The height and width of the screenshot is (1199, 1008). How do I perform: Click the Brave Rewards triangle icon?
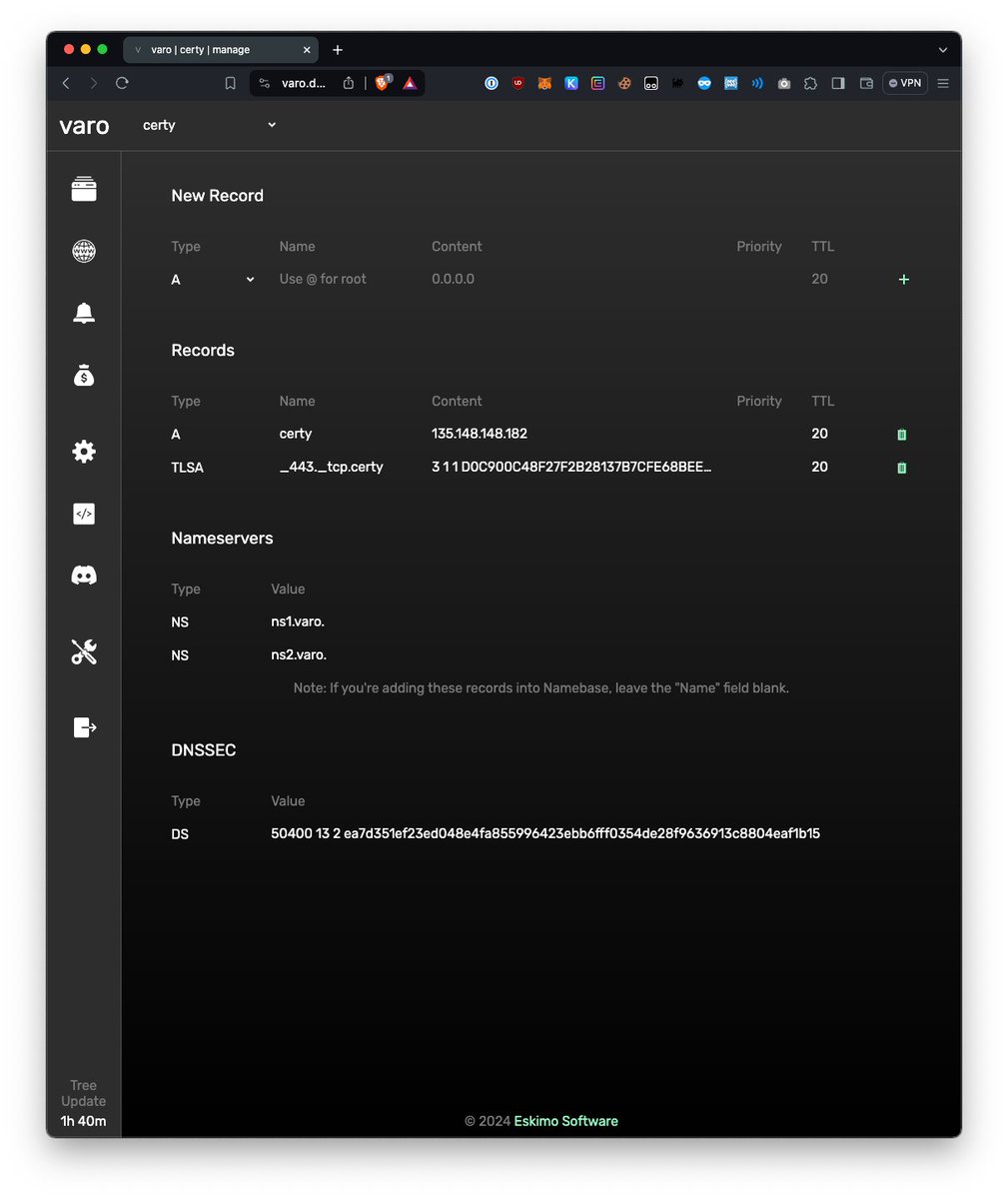tap(410, 84)
